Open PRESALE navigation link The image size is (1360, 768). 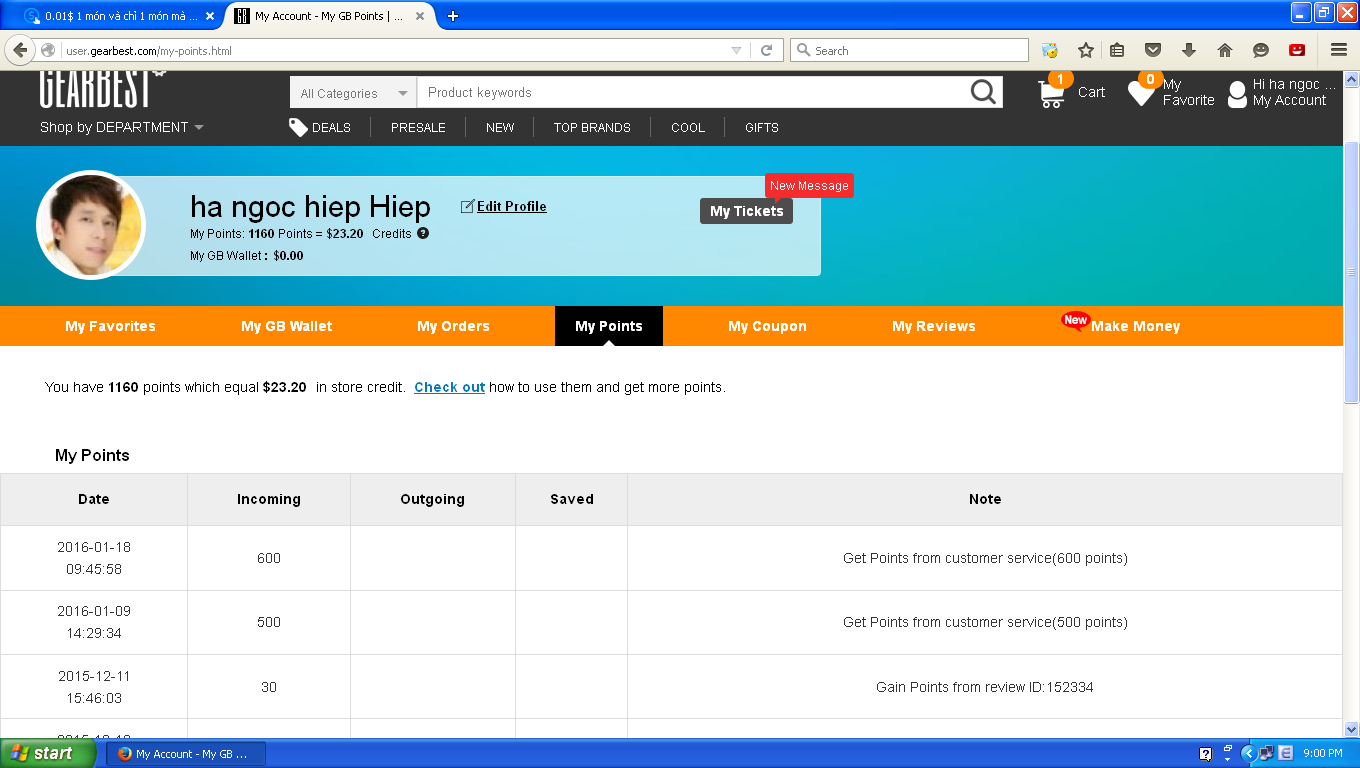point(418,127)
